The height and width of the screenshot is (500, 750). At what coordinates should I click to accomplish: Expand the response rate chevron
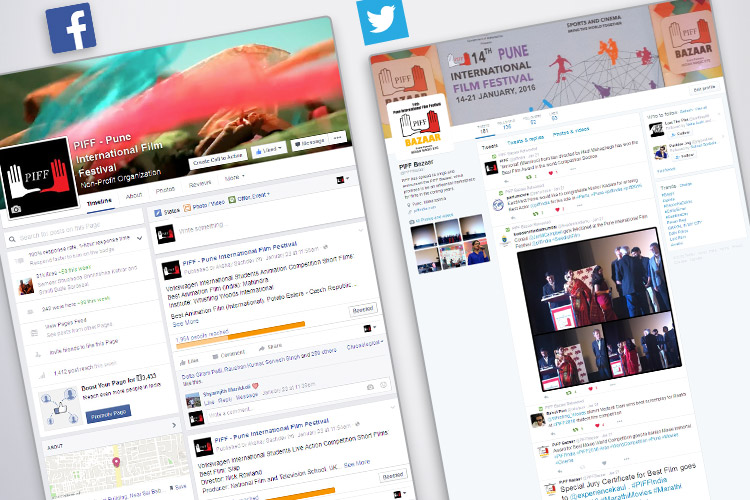tap(140, 238)
